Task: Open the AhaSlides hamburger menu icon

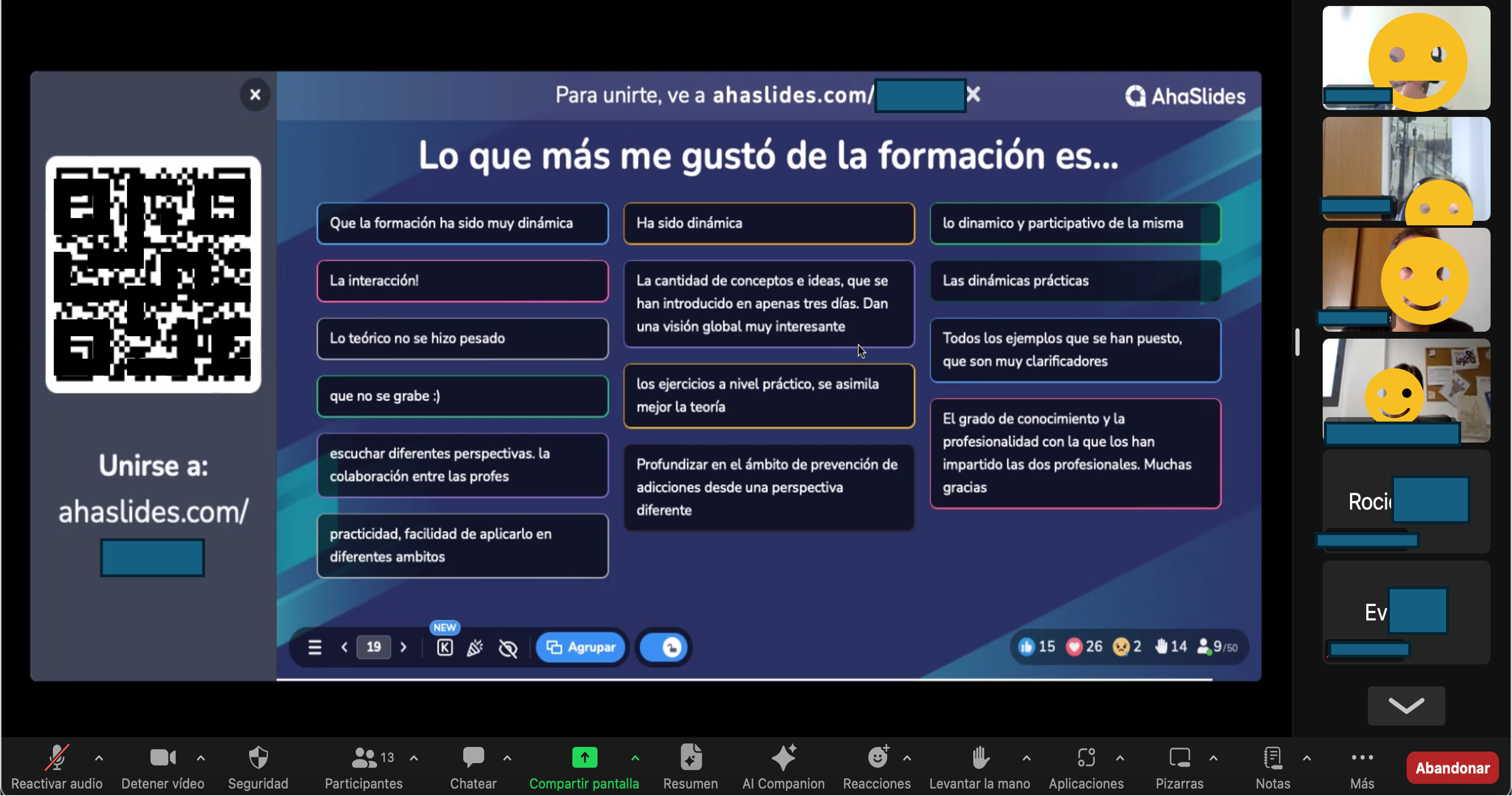Action: coord(315,647)
